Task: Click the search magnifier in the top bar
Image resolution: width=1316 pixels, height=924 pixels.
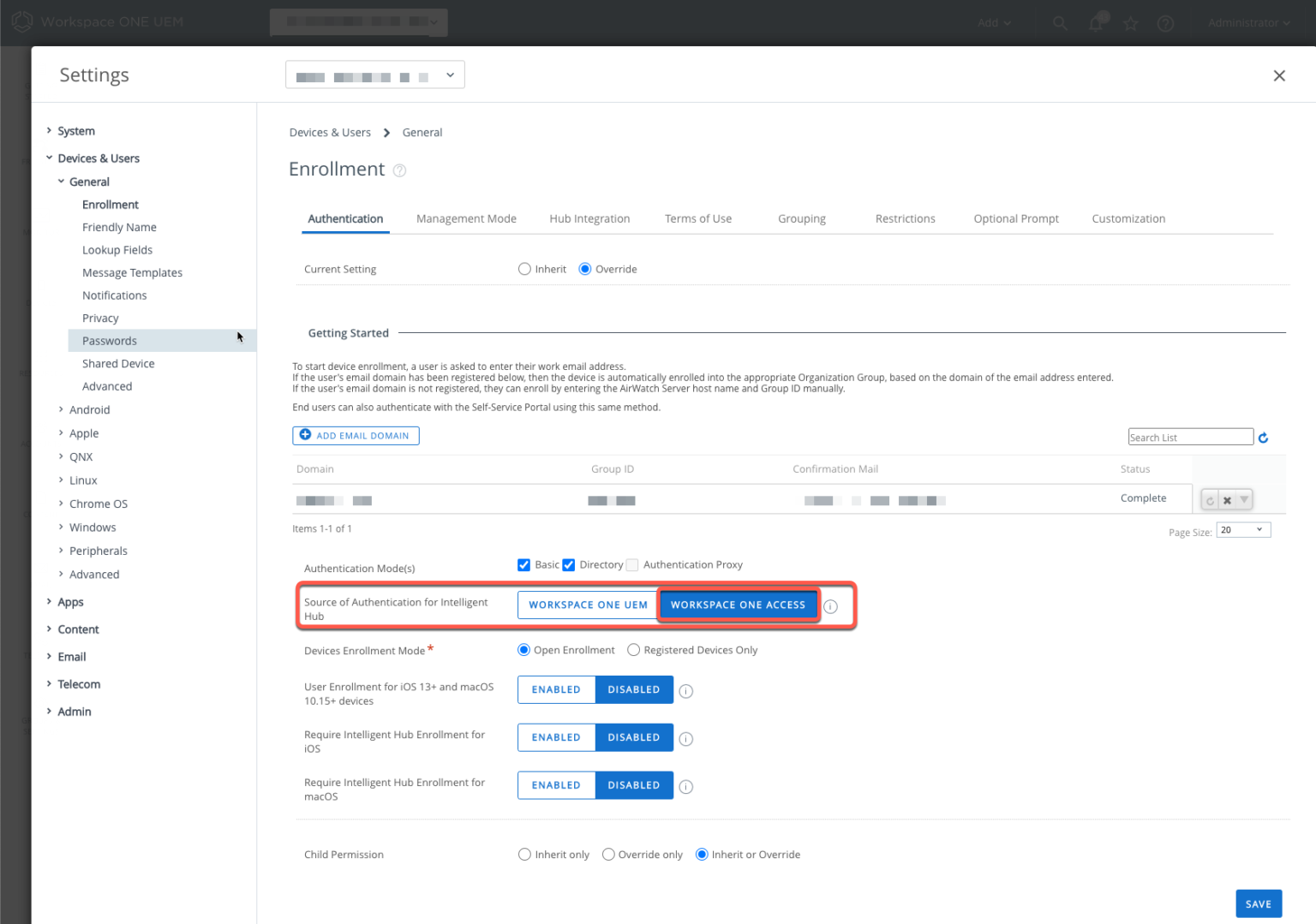Action: point(1061,23)
